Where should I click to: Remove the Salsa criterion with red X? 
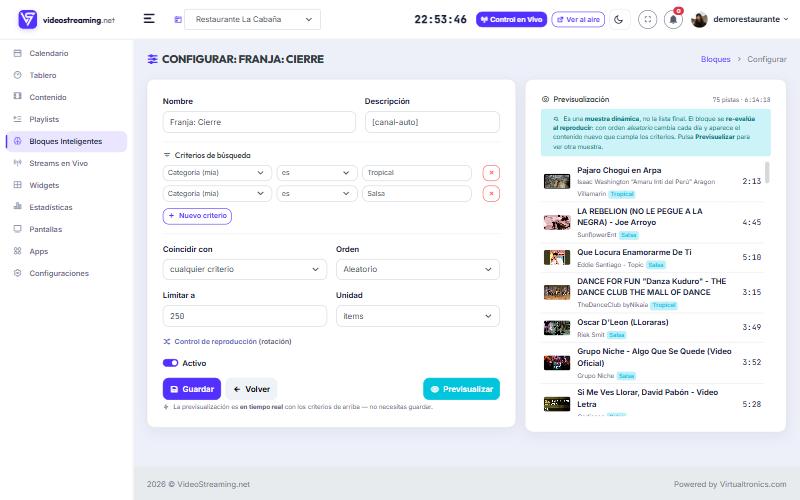point(491,194)
